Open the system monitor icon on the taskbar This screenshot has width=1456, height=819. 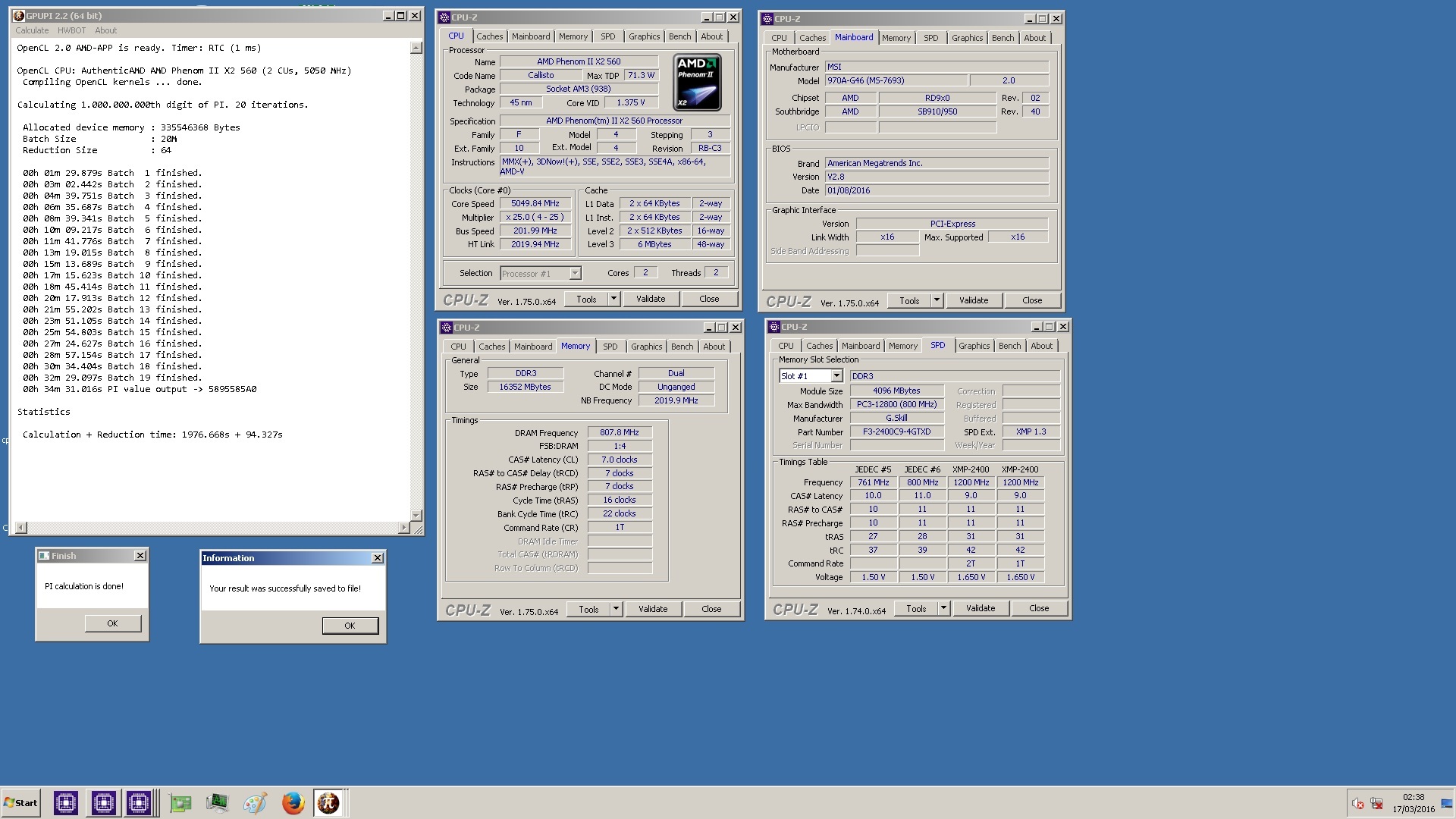coord(217,803)
